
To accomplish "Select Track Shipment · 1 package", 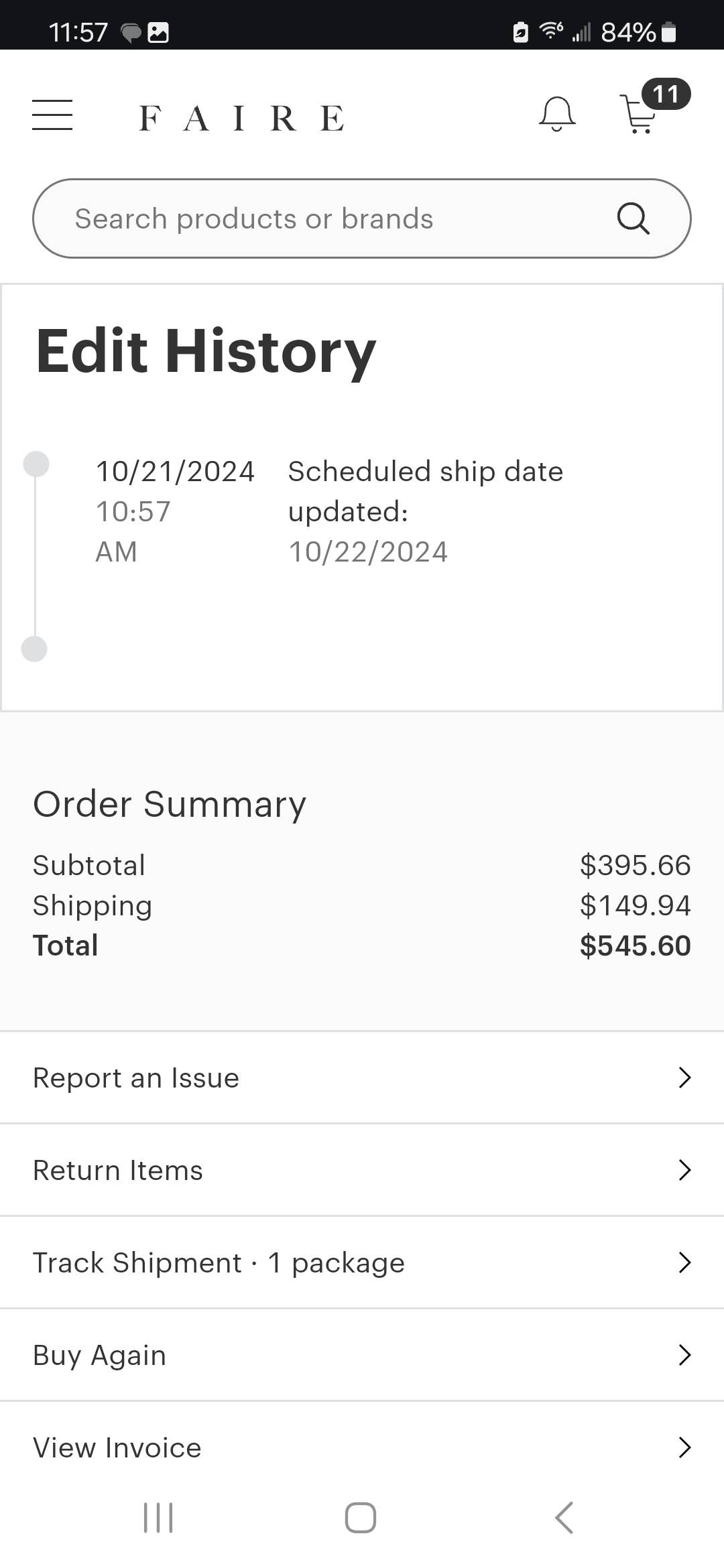I will [x=219, y=1262].
